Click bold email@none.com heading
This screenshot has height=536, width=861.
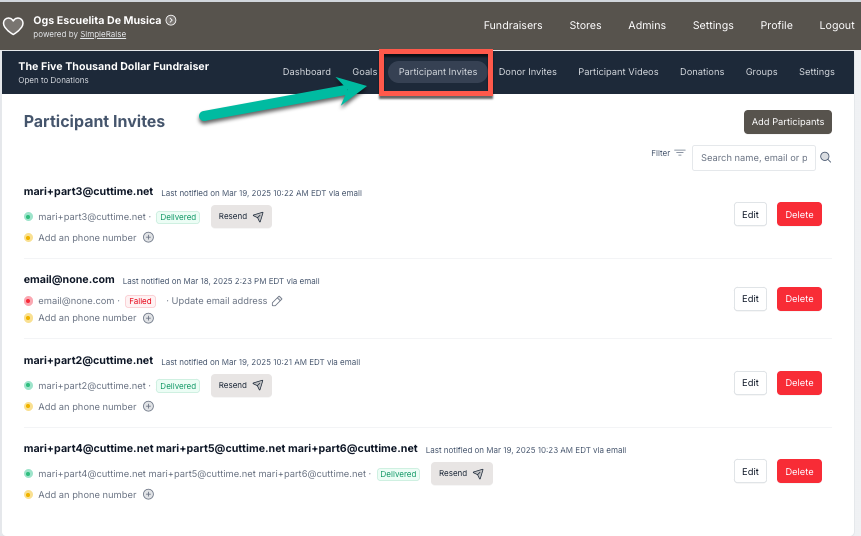pos(69,280)
